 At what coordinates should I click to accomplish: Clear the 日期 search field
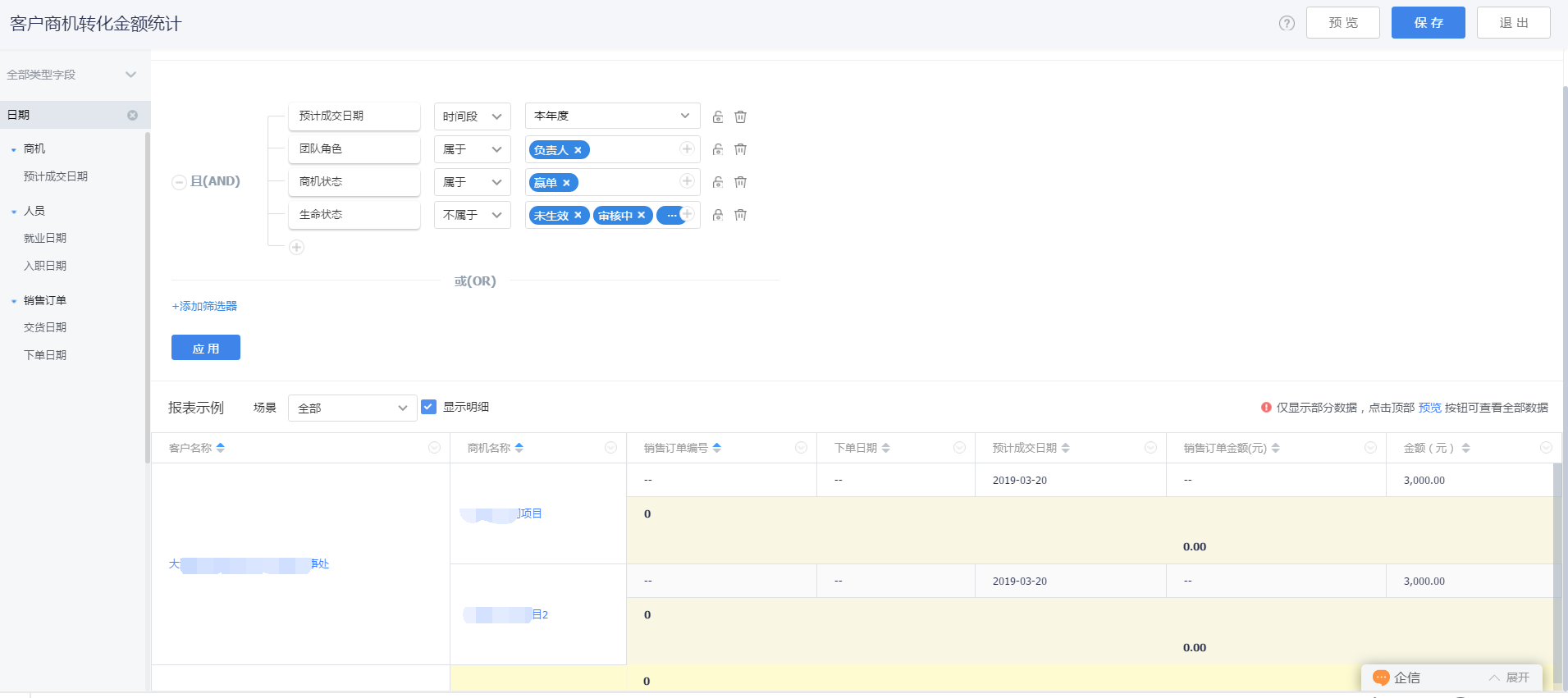(x=132, y=116)
